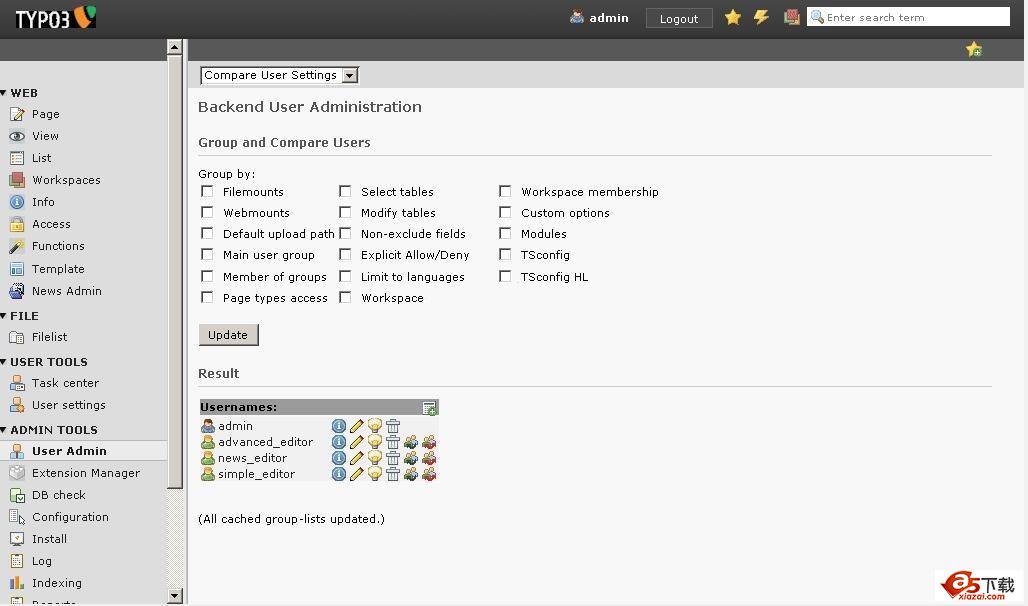The height and width of the screenshot is (606, 1028).
Task: Click news_editor username
Action: tap(252, 458)
